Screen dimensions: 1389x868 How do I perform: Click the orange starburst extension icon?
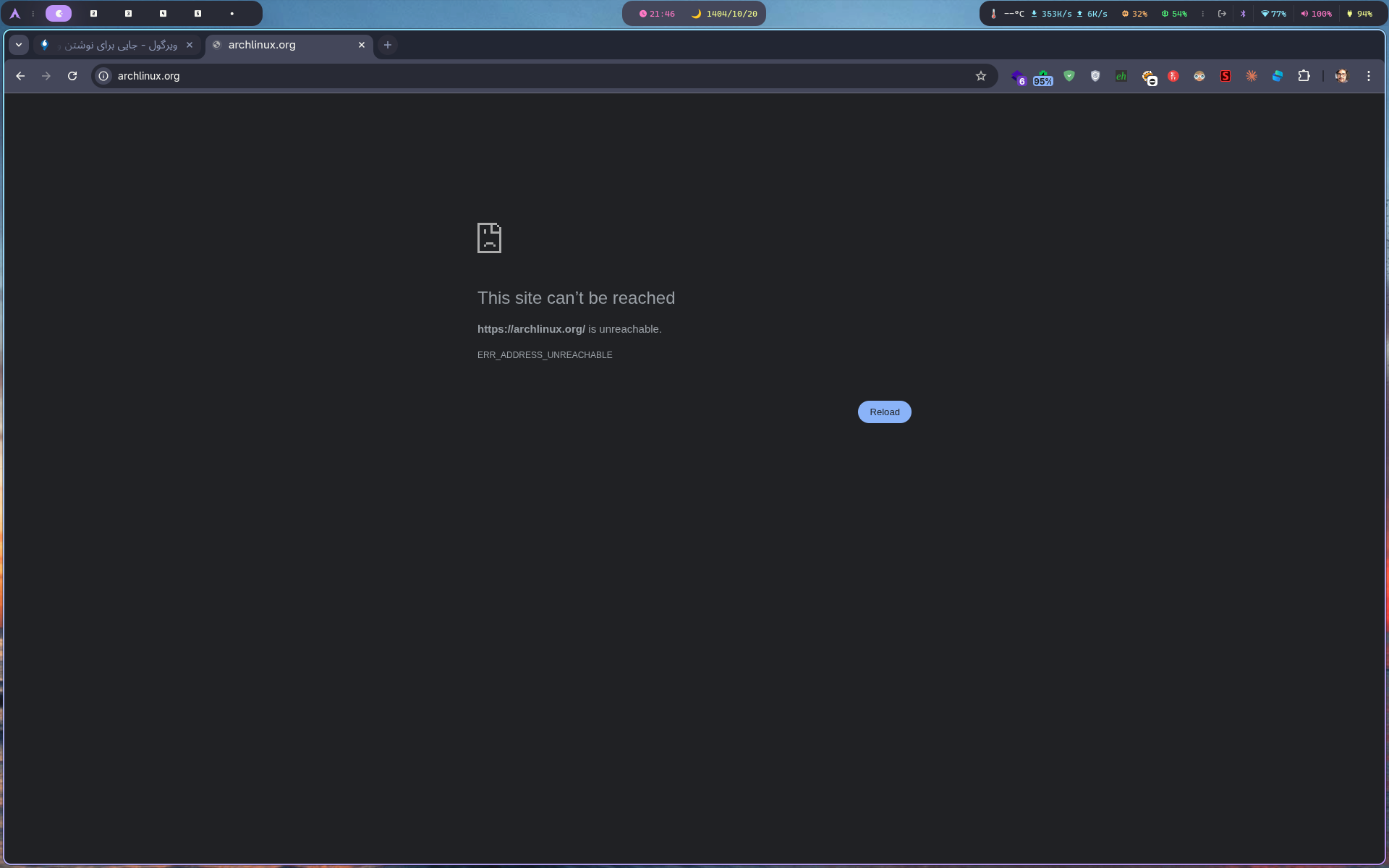click(1252, 76)
